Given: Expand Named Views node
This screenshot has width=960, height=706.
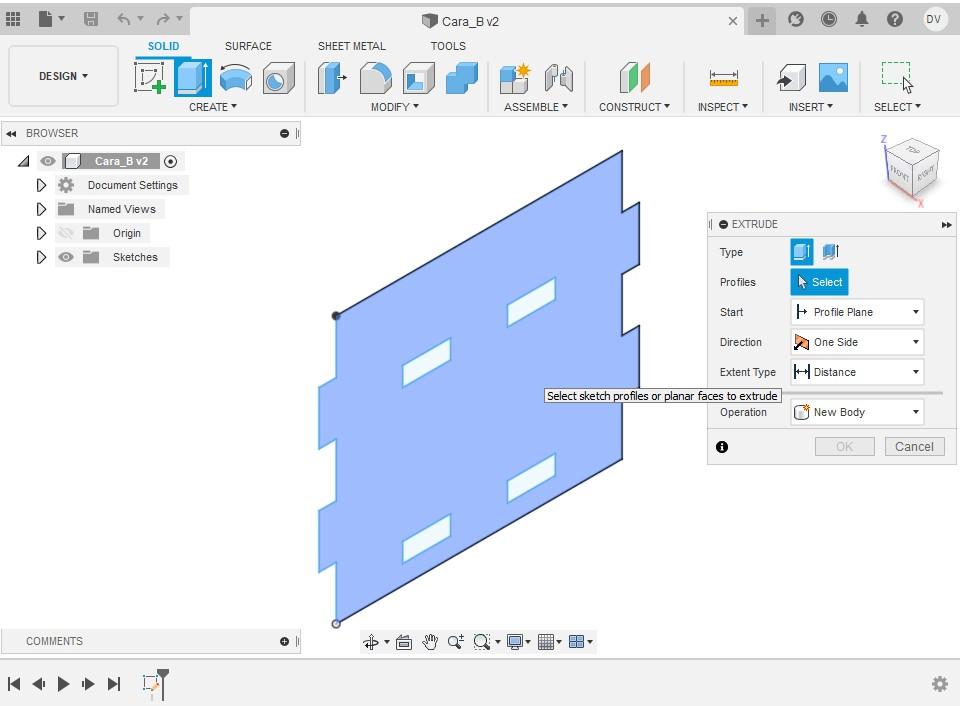Looking at the screenshot, I should pos(41,209).
